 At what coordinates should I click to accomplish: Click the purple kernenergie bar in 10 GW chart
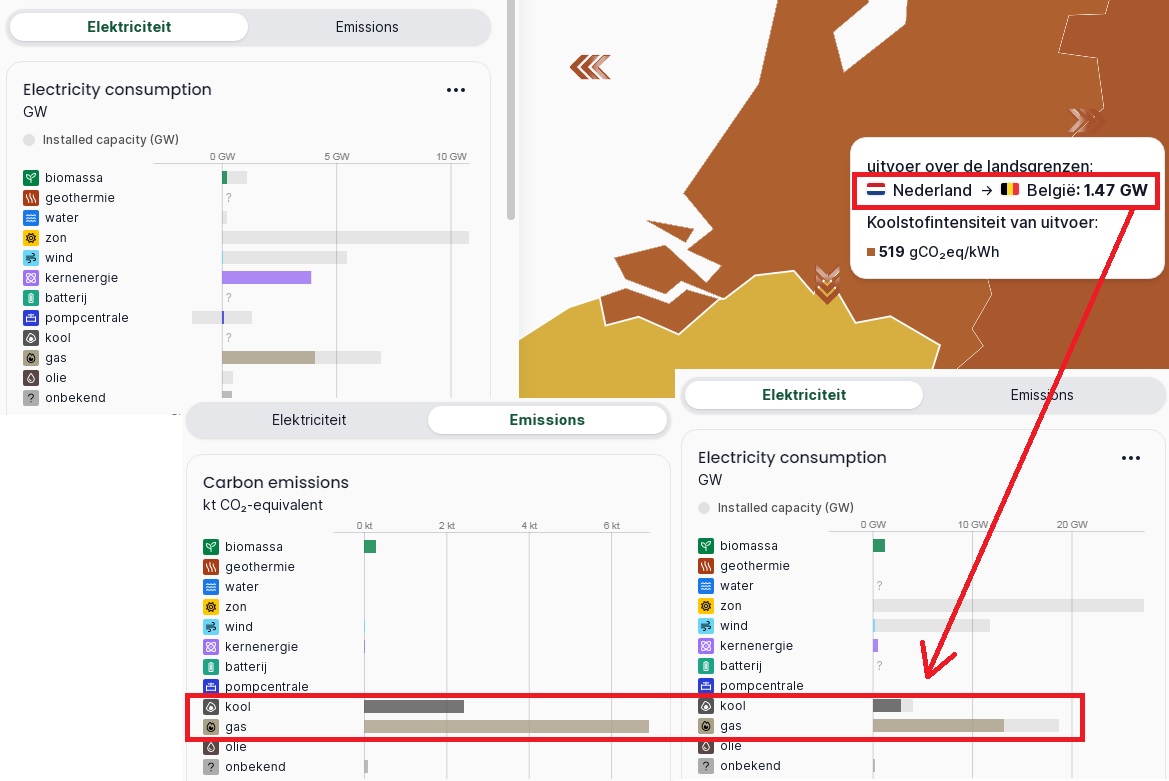point(266,278)
